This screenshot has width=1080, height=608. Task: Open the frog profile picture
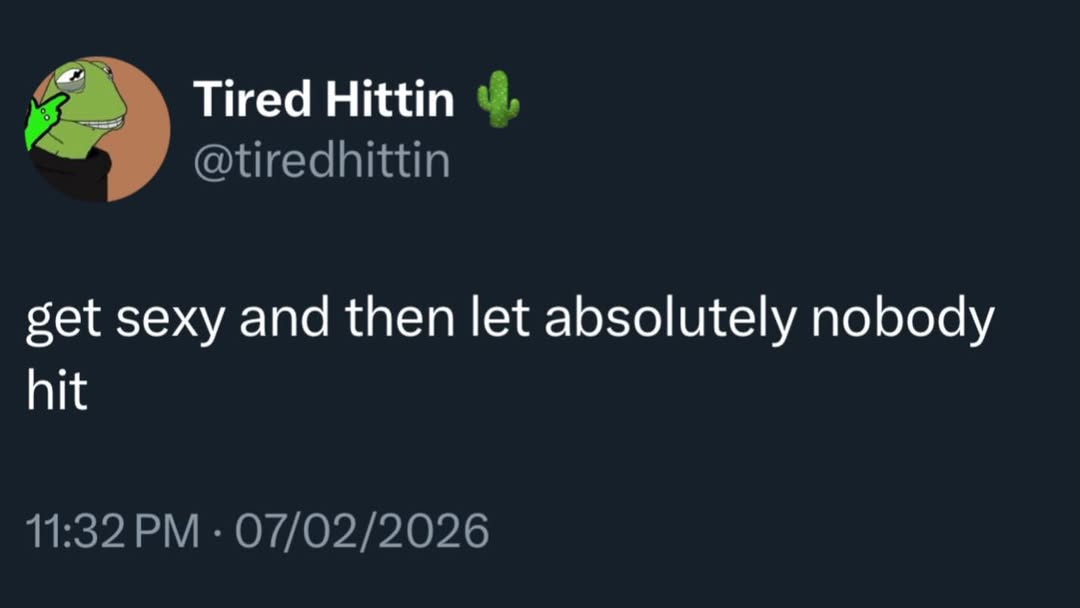[98, 129]
